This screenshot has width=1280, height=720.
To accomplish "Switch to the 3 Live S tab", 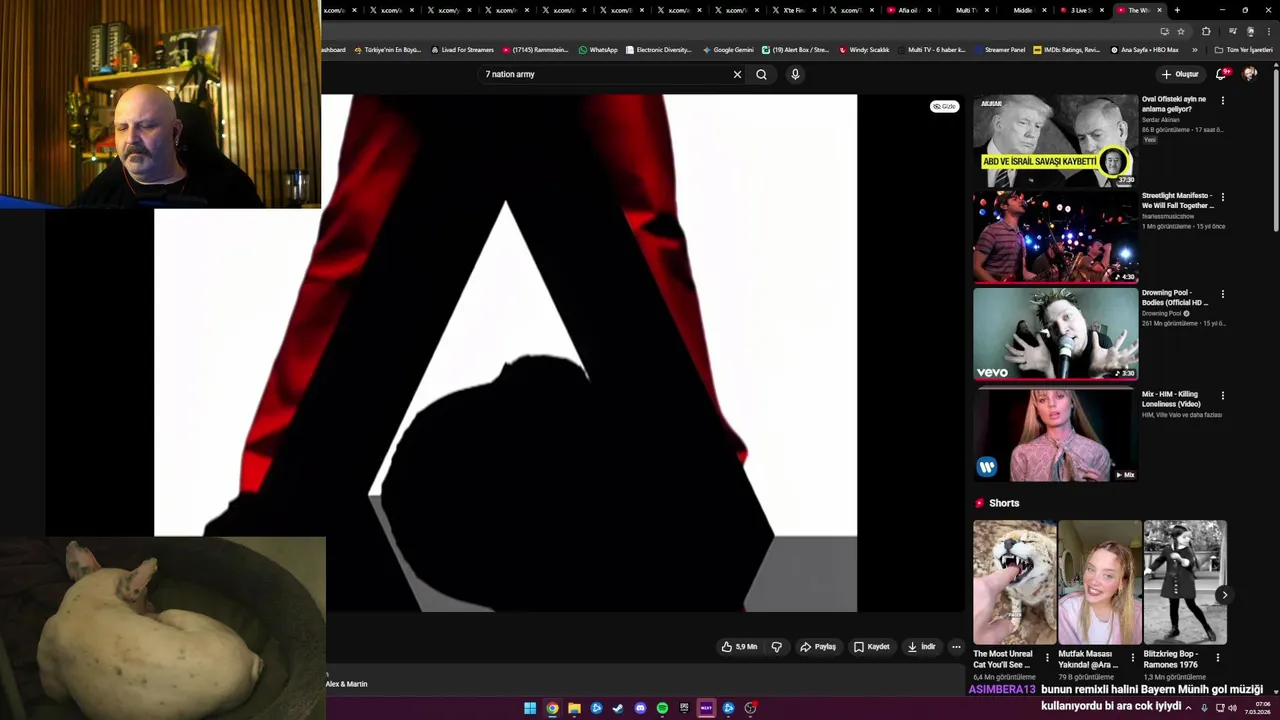I will (1080, 10).
